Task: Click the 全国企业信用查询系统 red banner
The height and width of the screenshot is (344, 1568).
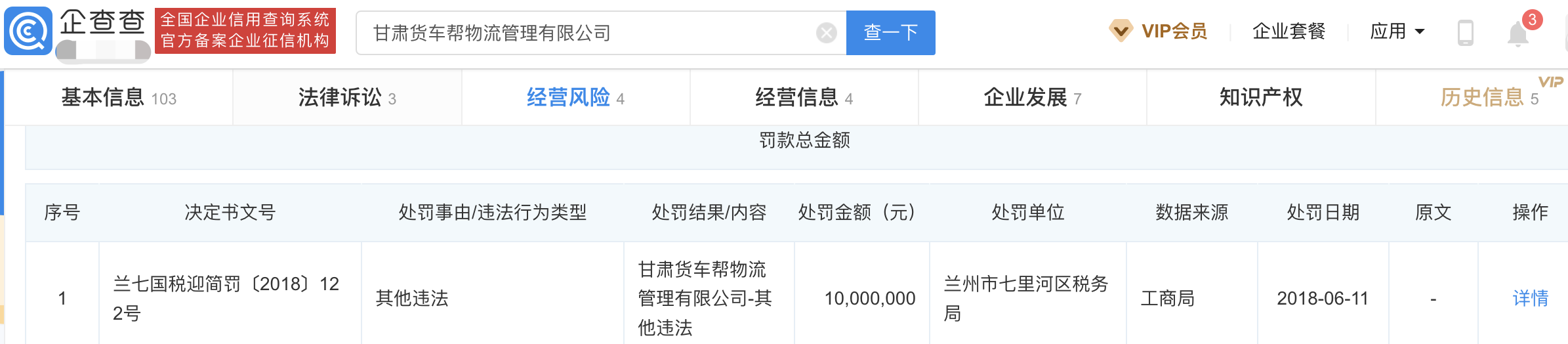Action: click(x=245, y=31)
